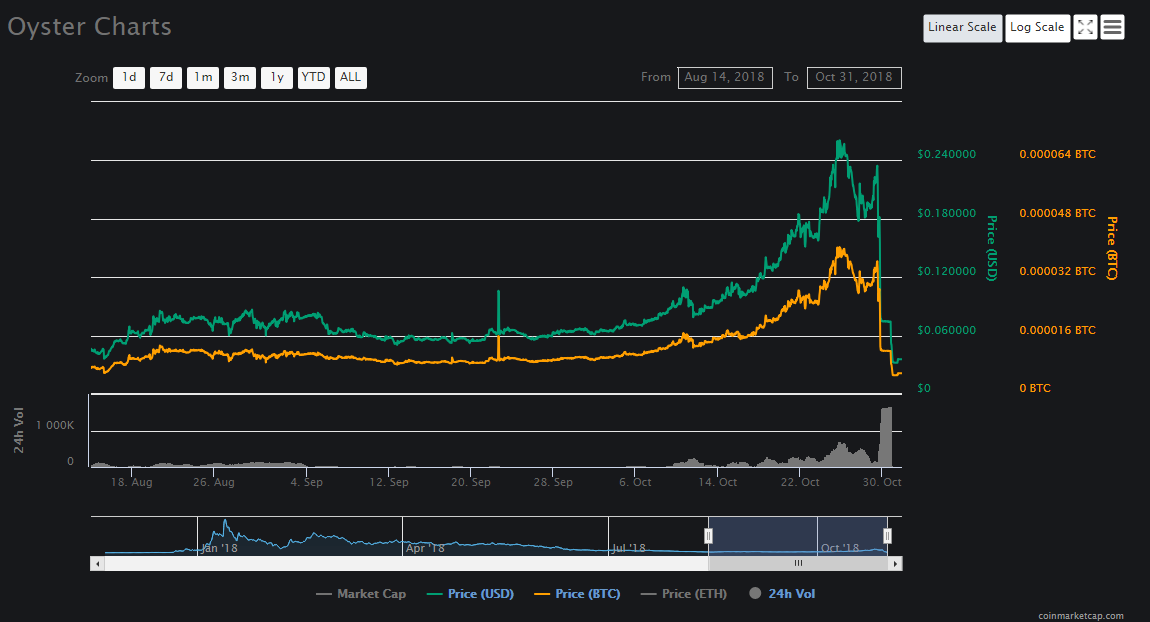1150x622 pixels.
Task: Click the selected range in navigator
Action: [x=798, y=535]
